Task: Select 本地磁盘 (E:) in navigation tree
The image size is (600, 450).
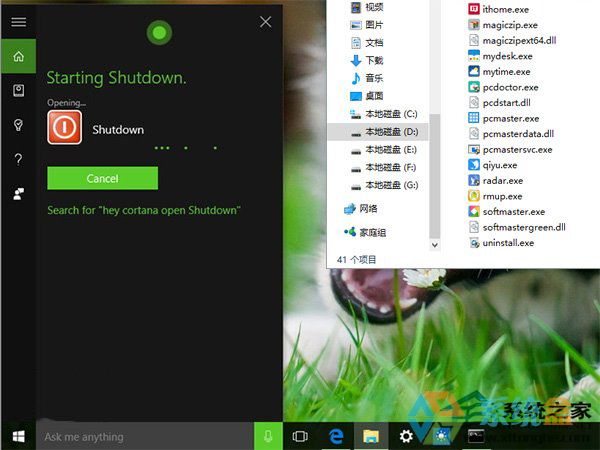Action: coord(384,150)
